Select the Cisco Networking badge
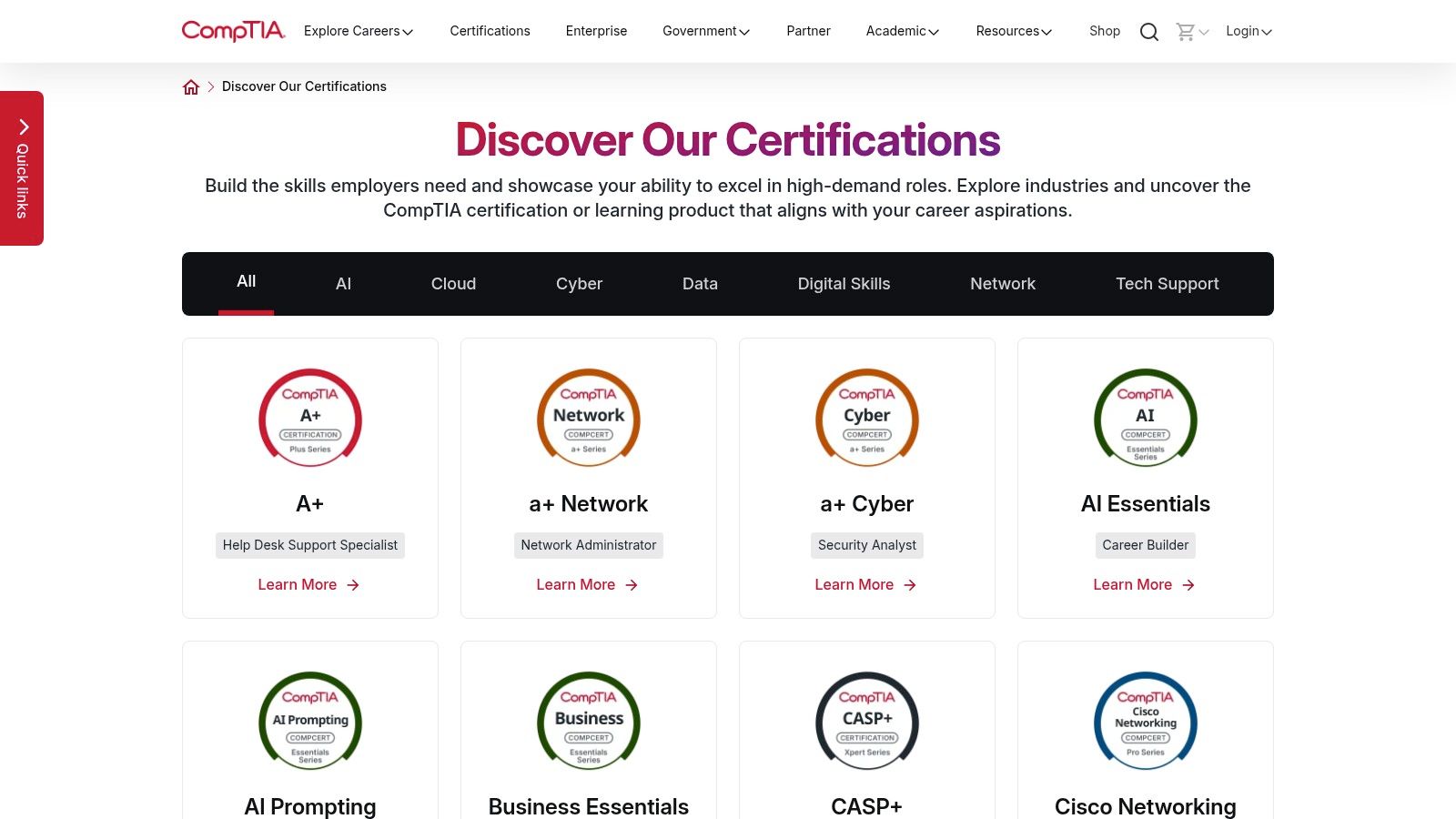 click(1145, 721)
